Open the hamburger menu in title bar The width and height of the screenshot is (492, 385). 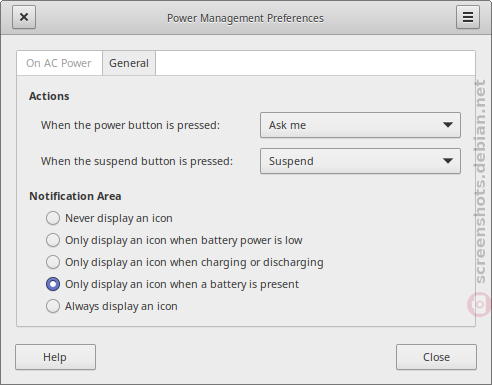[x=468, y=17]
